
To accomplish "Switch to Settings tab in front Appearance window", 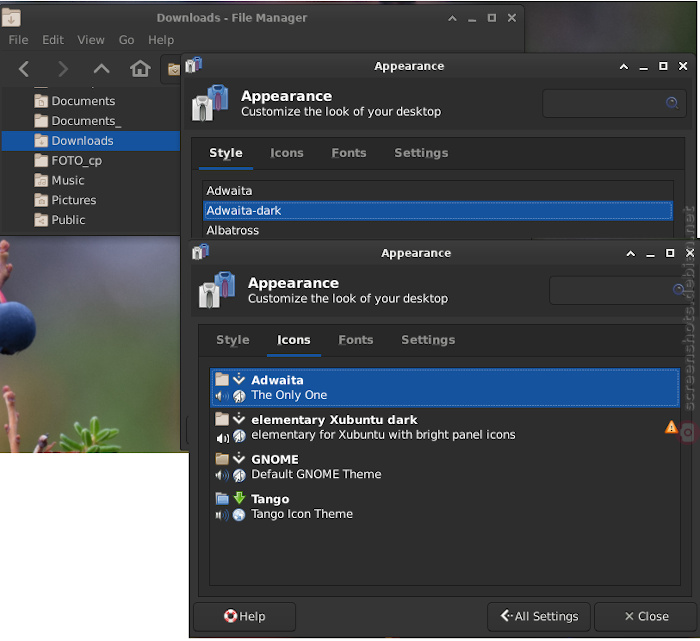I will point(428,340).
